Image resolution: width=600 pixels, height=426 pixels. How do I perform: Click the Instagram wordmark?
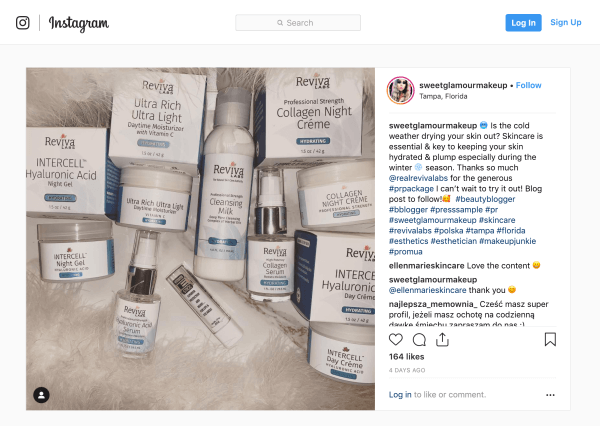pos(79,23)
